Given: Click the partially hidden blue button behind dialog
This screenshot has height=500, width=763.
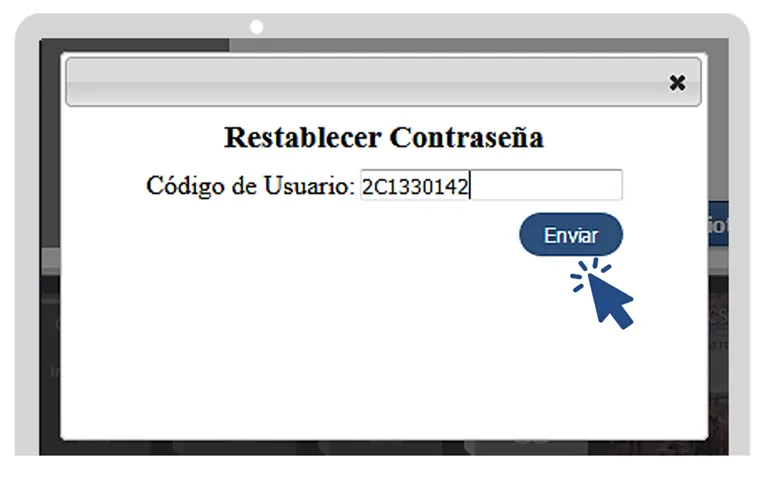Looking at the screenshot, I should [718, 224].
